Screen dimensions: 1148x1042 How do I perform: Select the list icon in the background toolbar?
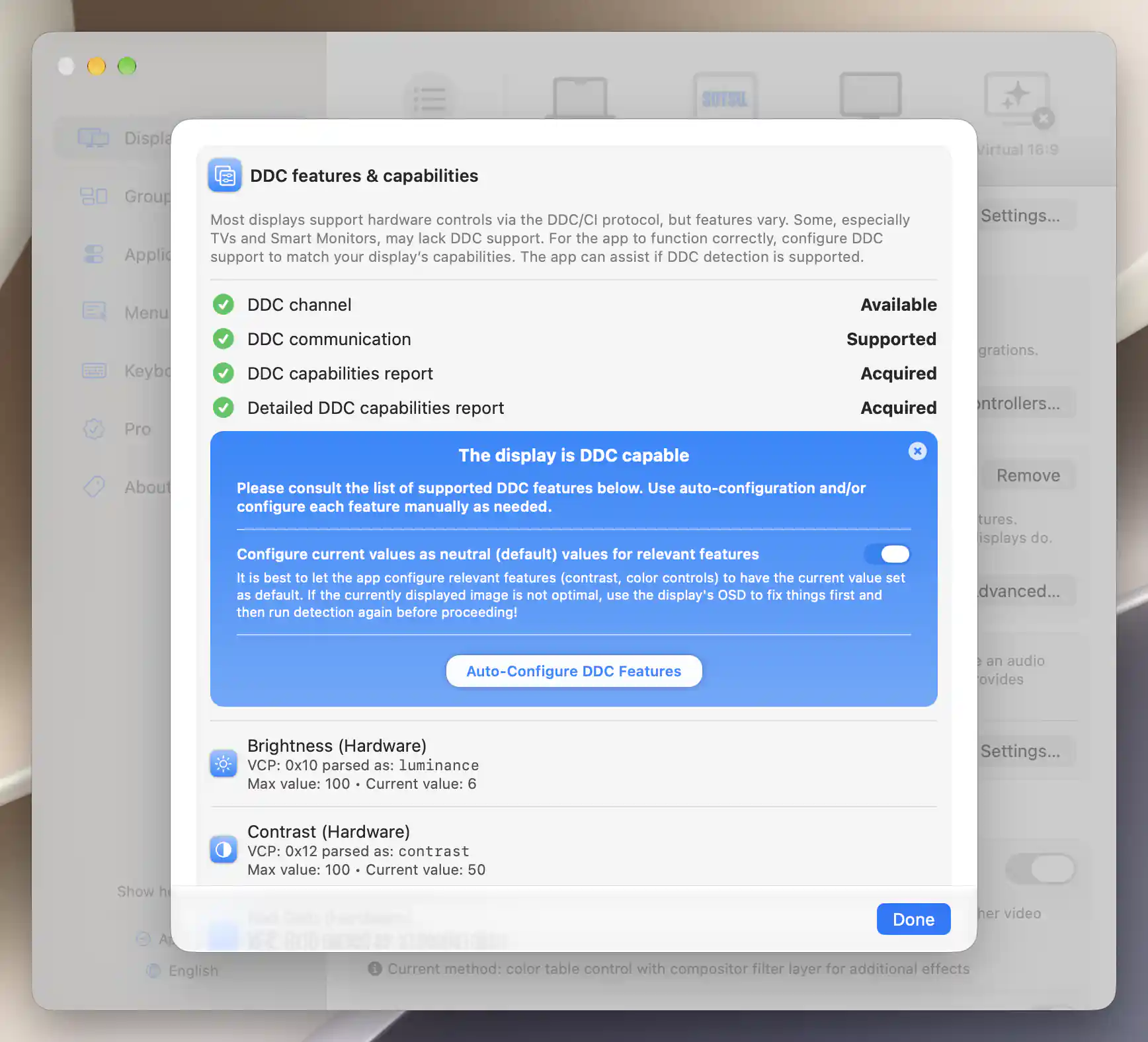click(430, 99)
